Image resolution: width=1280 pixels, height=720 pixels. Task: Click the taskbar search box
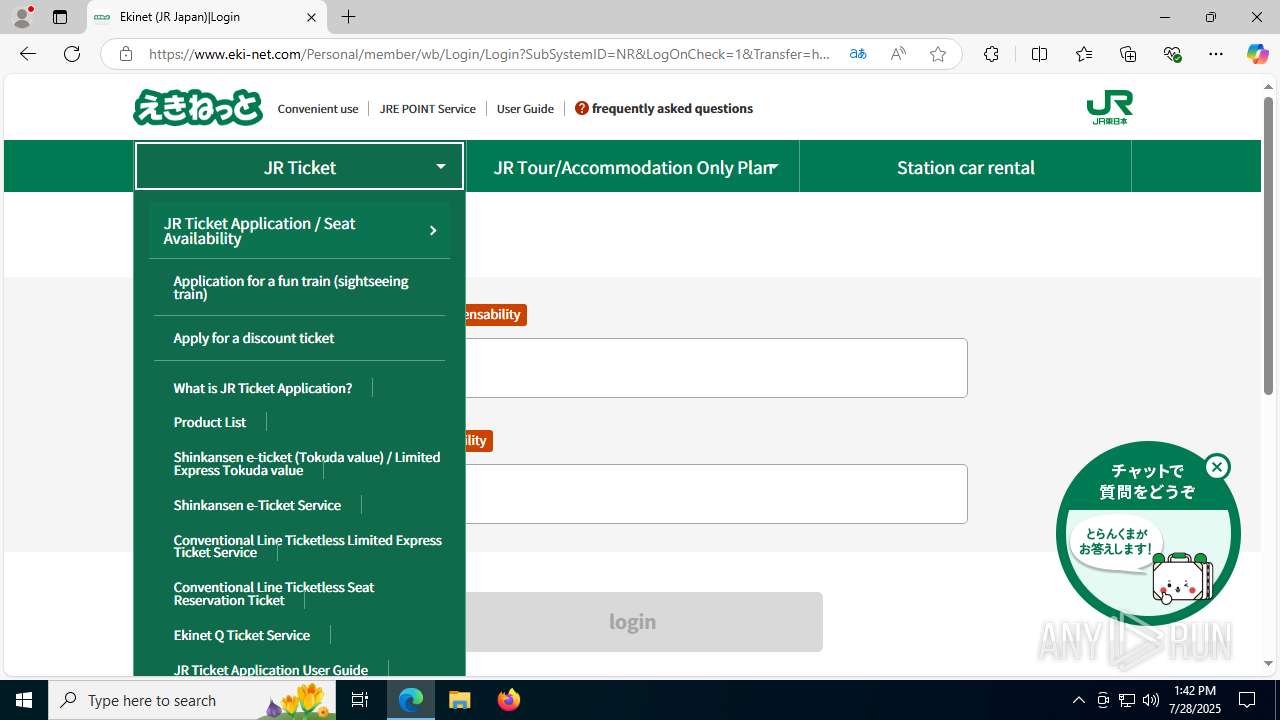click(191, 700)
